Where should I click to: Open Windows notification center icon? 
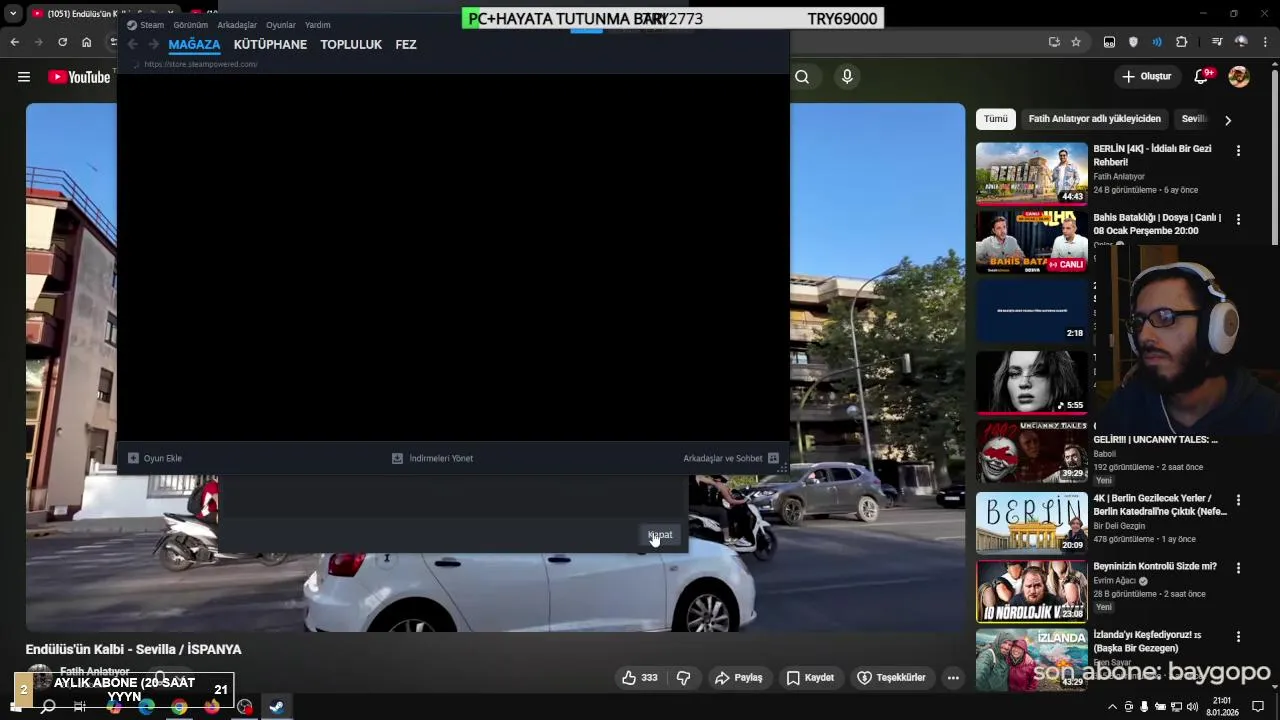click(x=1258, y=707)
